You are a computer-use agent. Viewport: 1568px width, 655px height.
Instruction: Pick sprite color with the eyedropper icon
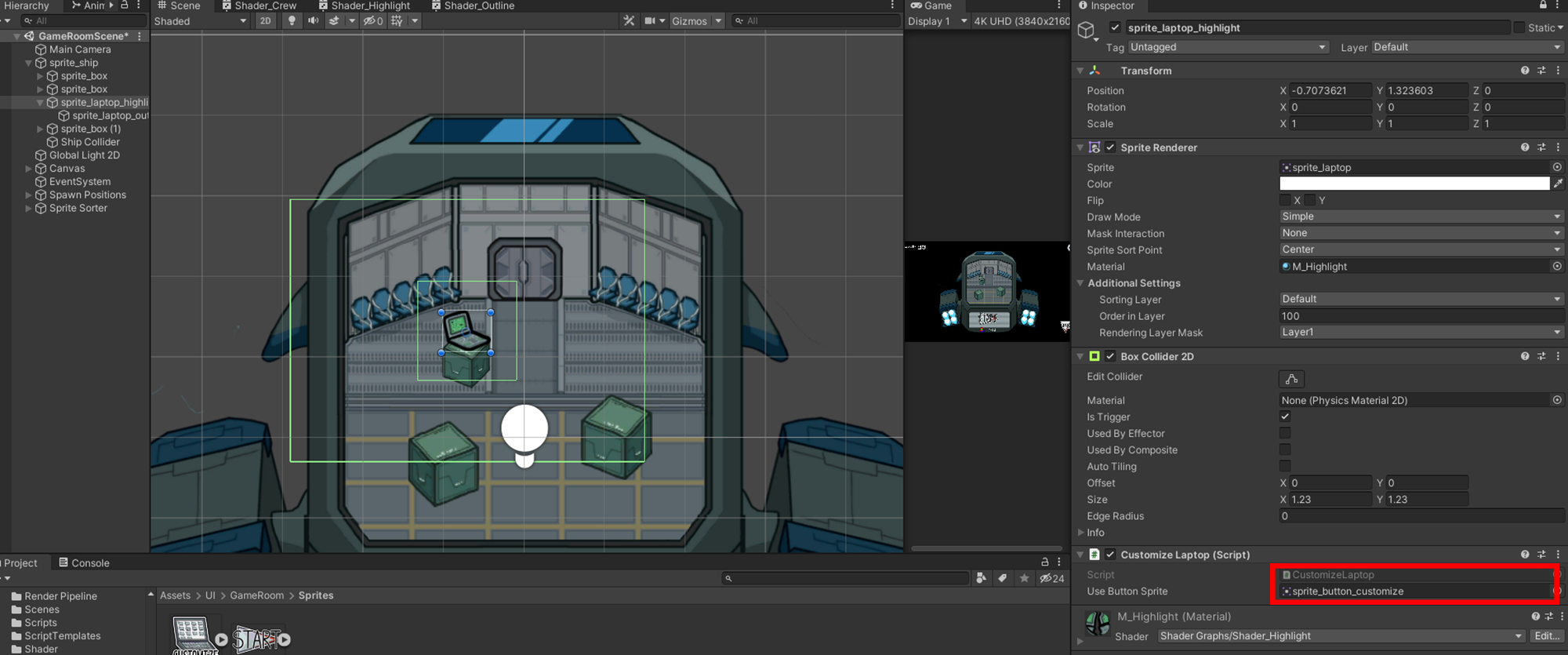[x=1558, y=184]
